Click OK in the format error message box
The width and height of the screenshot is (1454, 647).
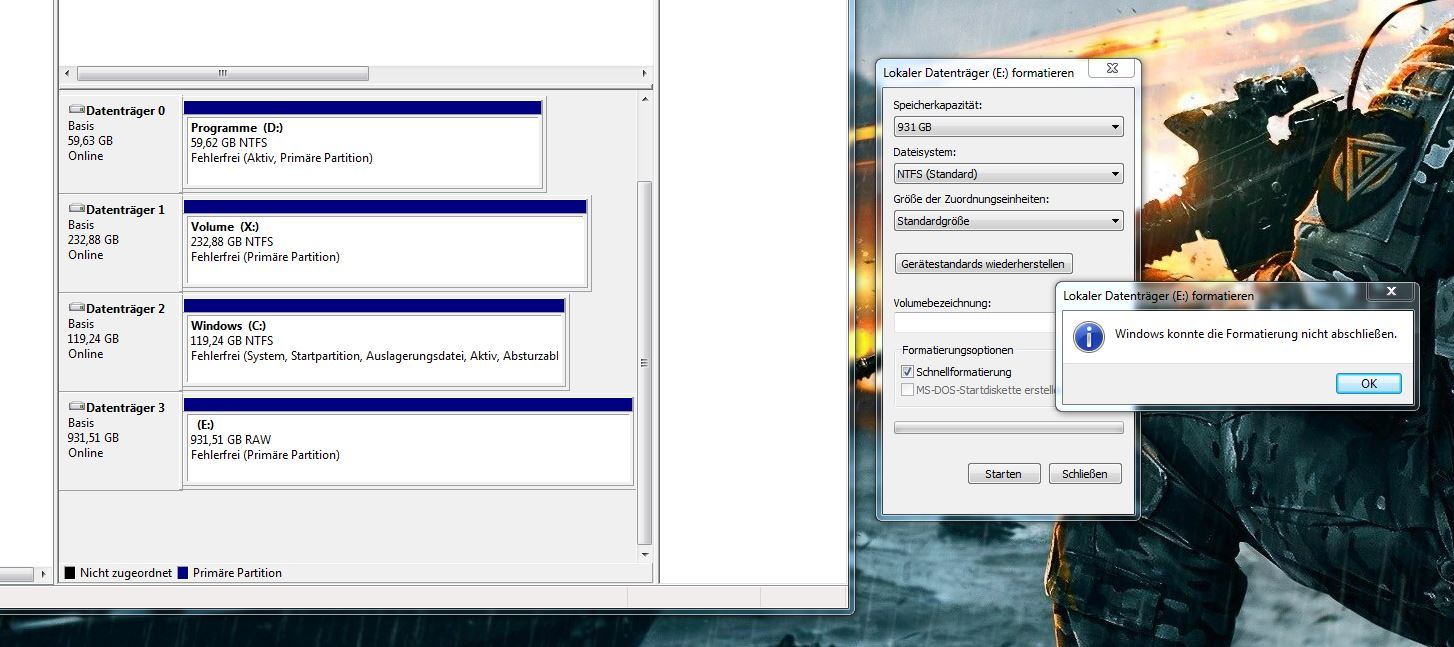[1368, 383]
